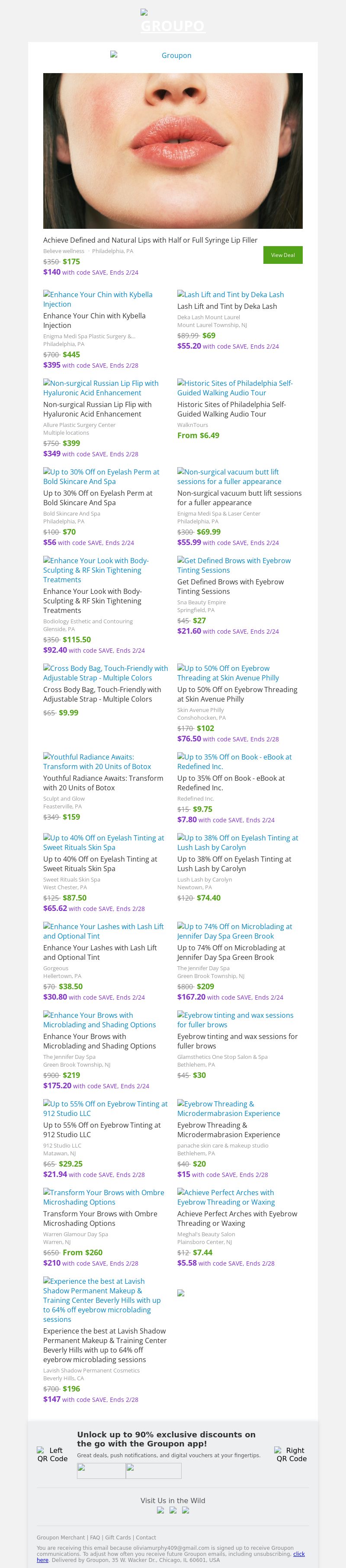This screenshot has height=1568, width=346.
Task: Open the middle social media icon
Action: pos(173,1510)
